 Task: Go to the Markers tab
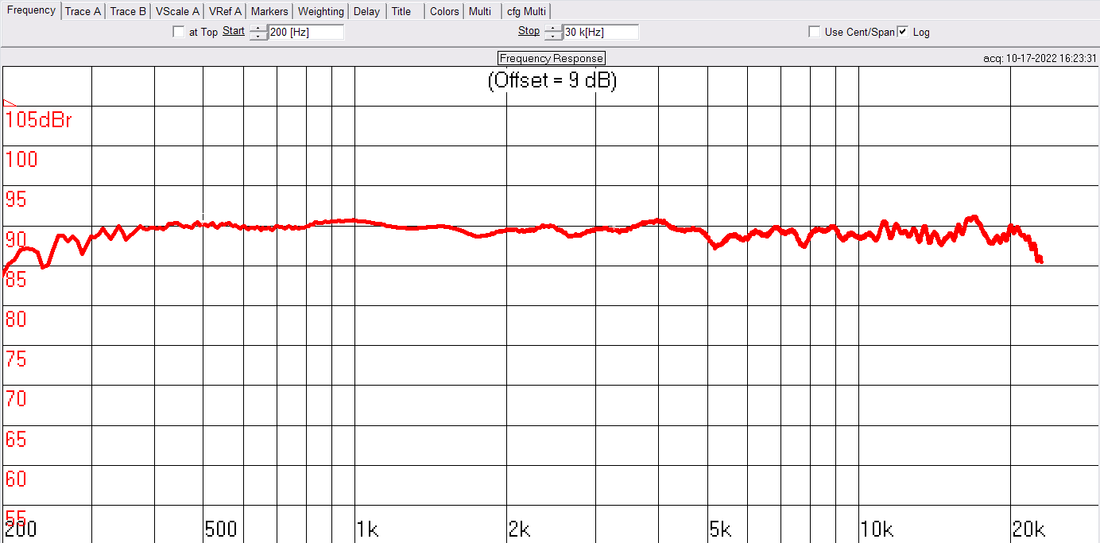pos(269,12)
